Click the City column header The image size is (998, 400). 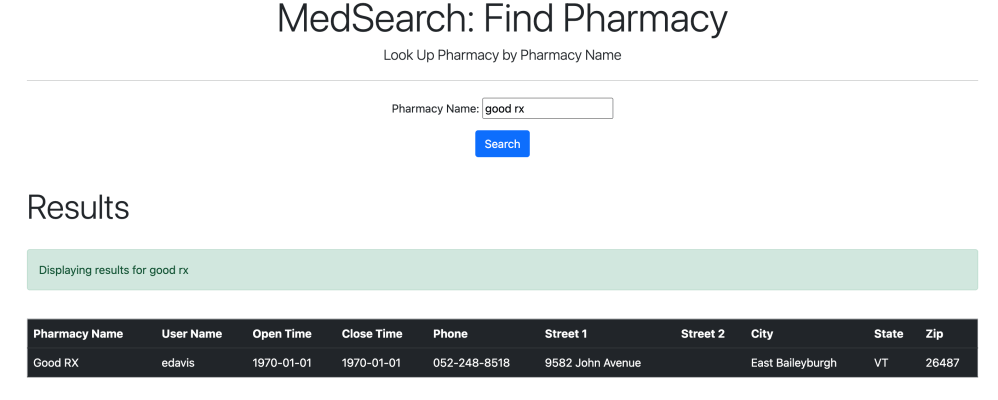coord(762,334)
